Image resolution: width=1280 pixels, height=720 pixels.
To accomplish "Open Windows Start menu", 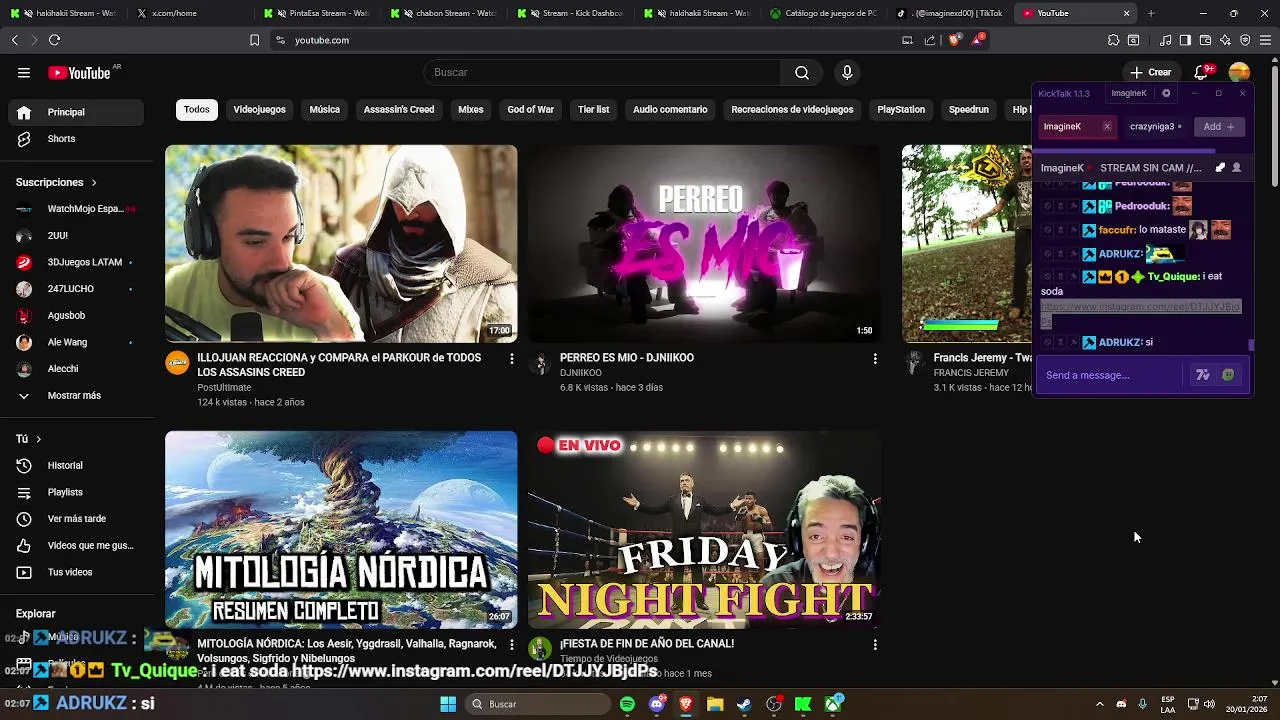I will 448,704.
